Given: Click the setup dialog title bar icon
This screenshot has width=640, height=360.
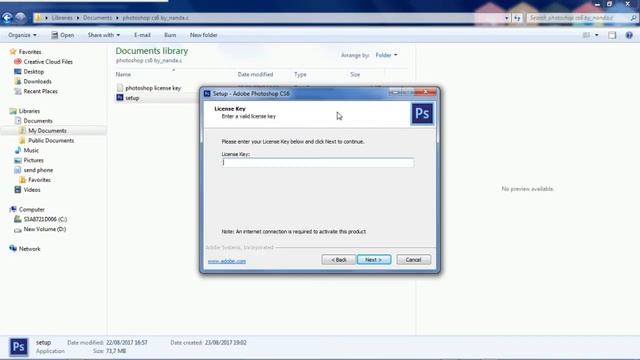Looking at the screenshot, I should [207, 93].
